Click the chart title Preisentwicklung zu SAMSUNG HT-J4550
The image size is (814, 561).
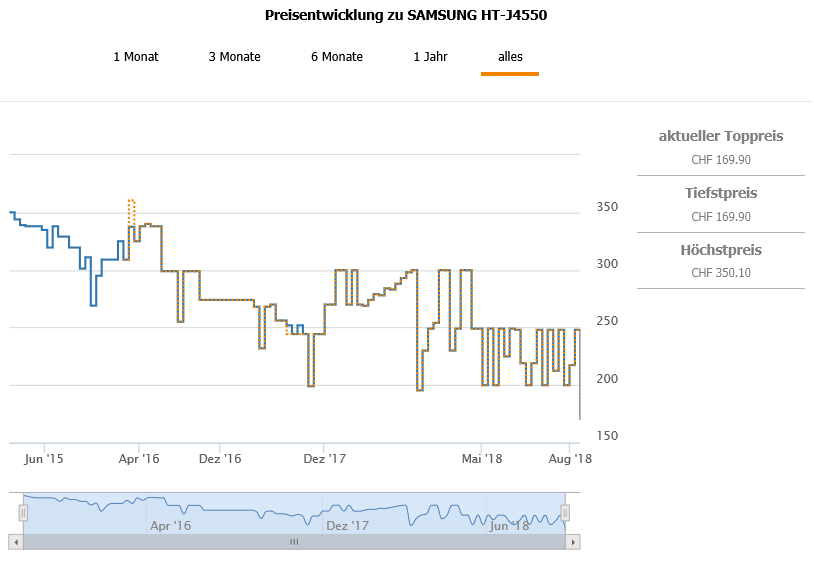tap(406, 15)
